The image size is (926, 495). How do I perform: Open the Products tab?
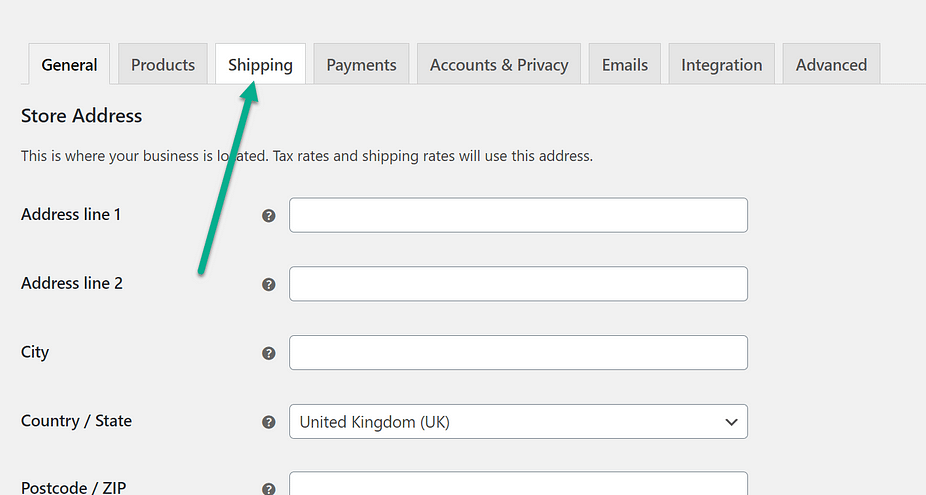[163, 65]
